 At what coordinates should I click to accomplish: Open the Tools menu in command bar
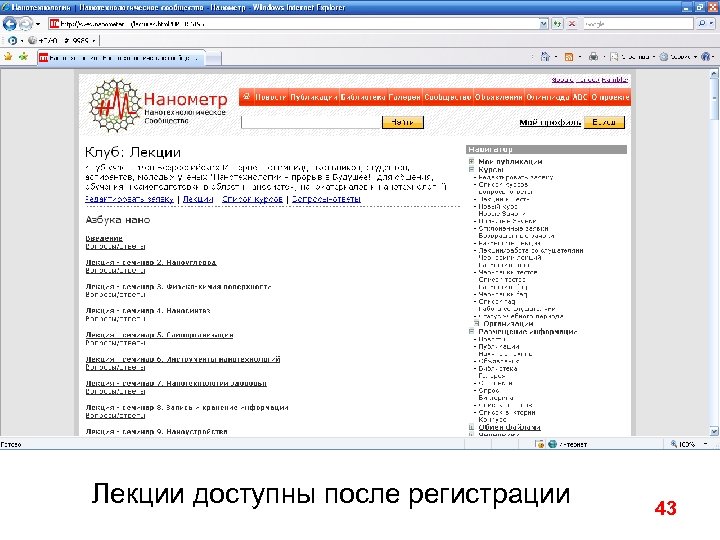(x=678, y=57)
